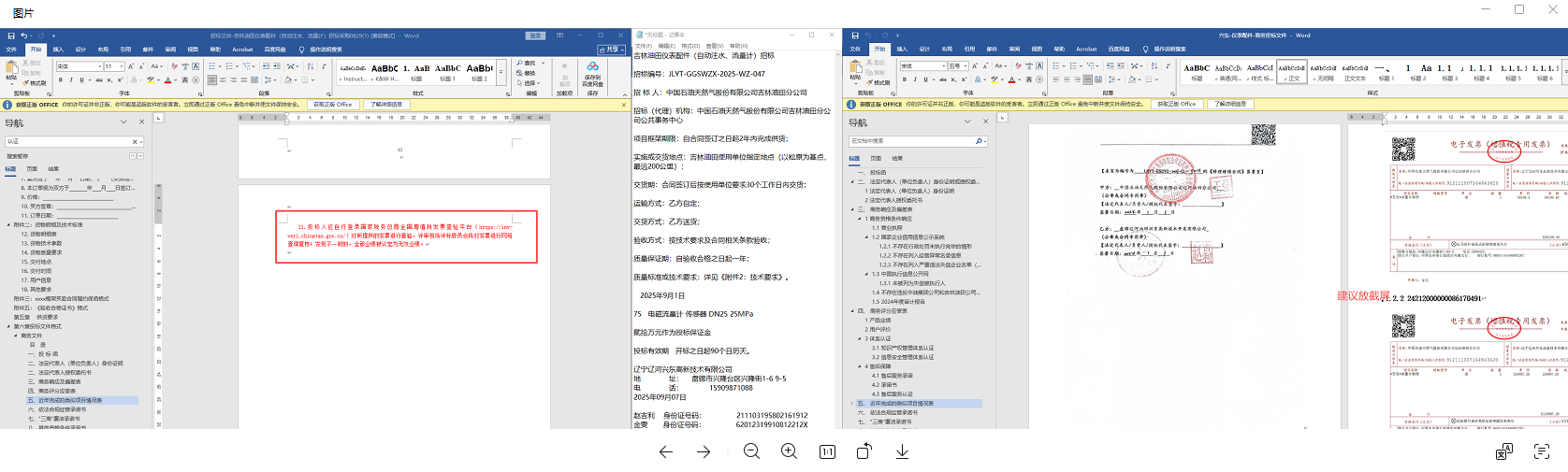Click the 登录 sign-in button in the left Word title bar
Viewport: 1568px width, 472px height.
coord(535,36)
